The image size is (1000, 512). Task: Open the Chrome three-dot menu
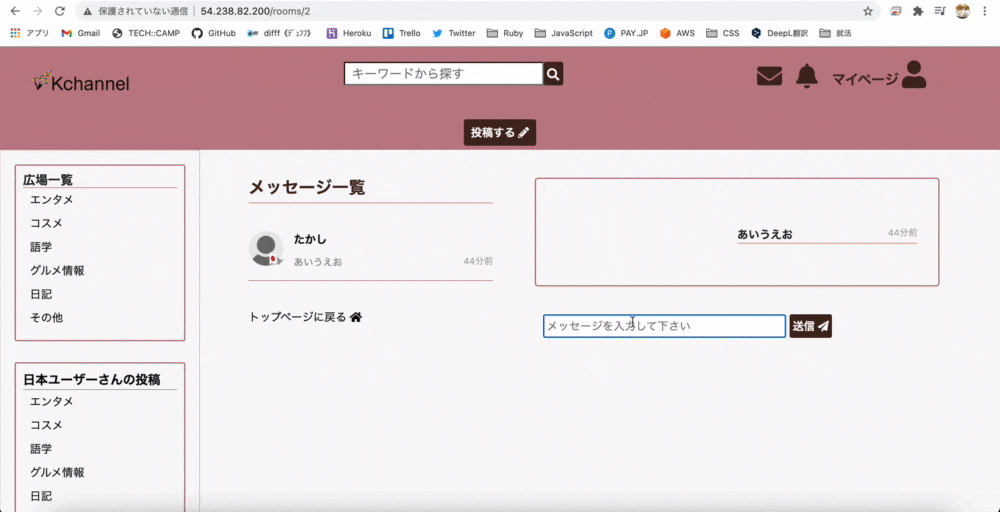985,11
